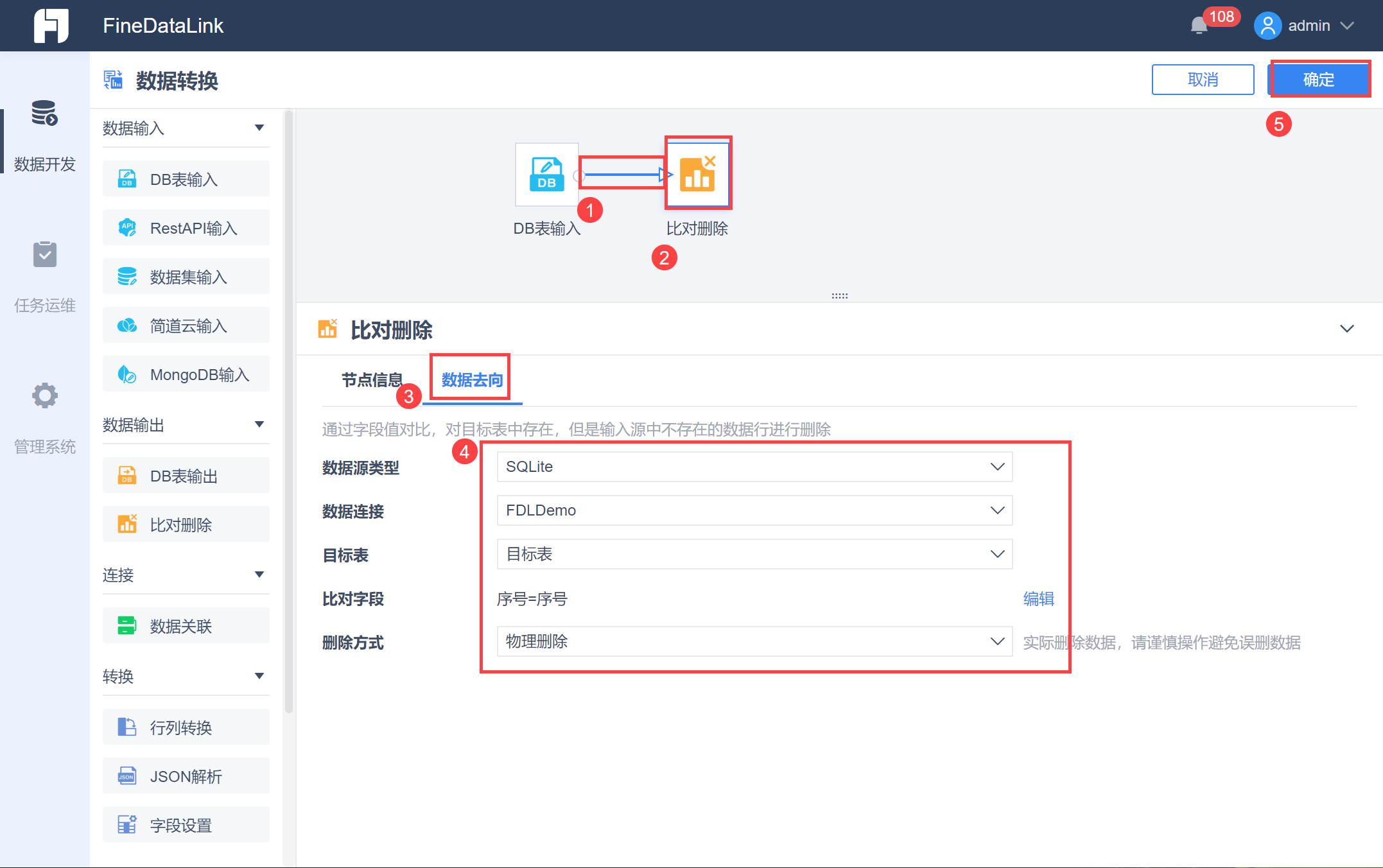Open the 删除方式 物理删除 dropdown
This screenshot has height=868, width=1383.
(754, 641)
